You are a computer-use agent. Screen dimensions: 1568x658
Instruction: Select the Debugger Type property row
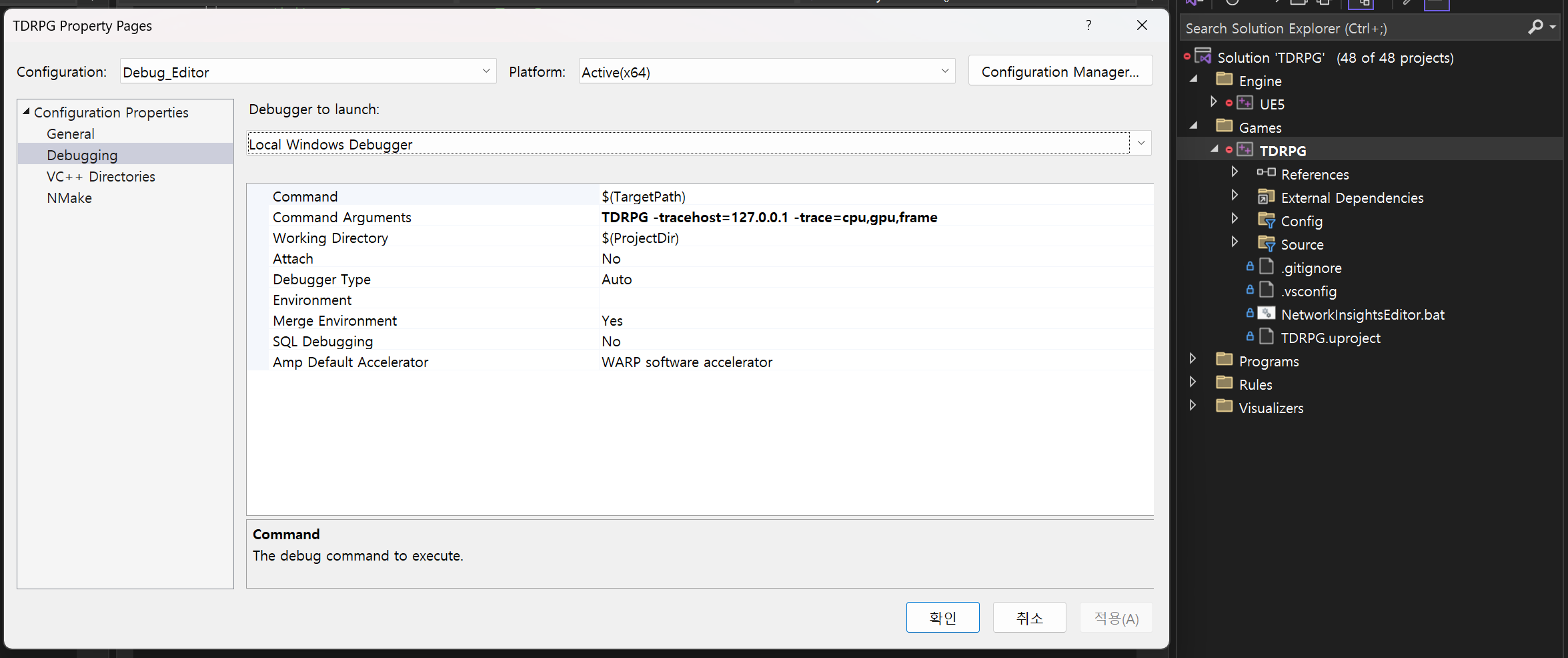pyautogui.click(x=700, y=279)
